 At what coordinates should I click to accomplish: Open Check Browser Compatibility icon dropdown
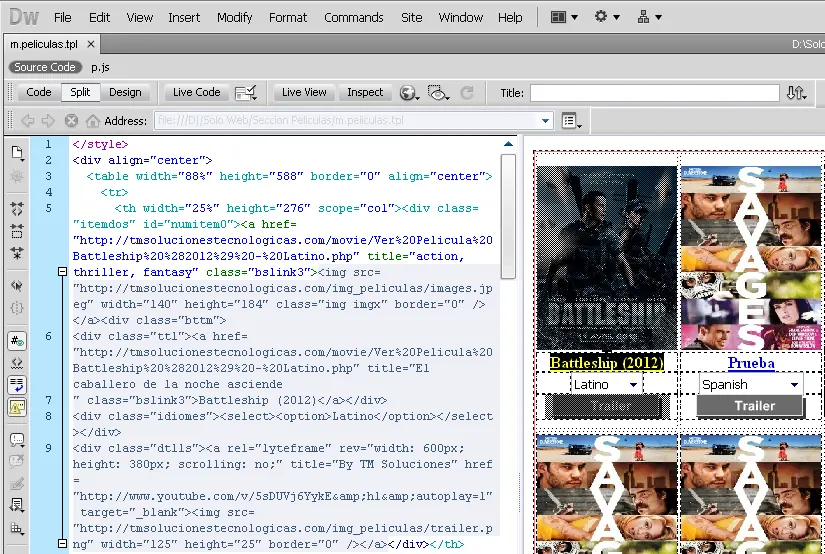click(245, 93)
